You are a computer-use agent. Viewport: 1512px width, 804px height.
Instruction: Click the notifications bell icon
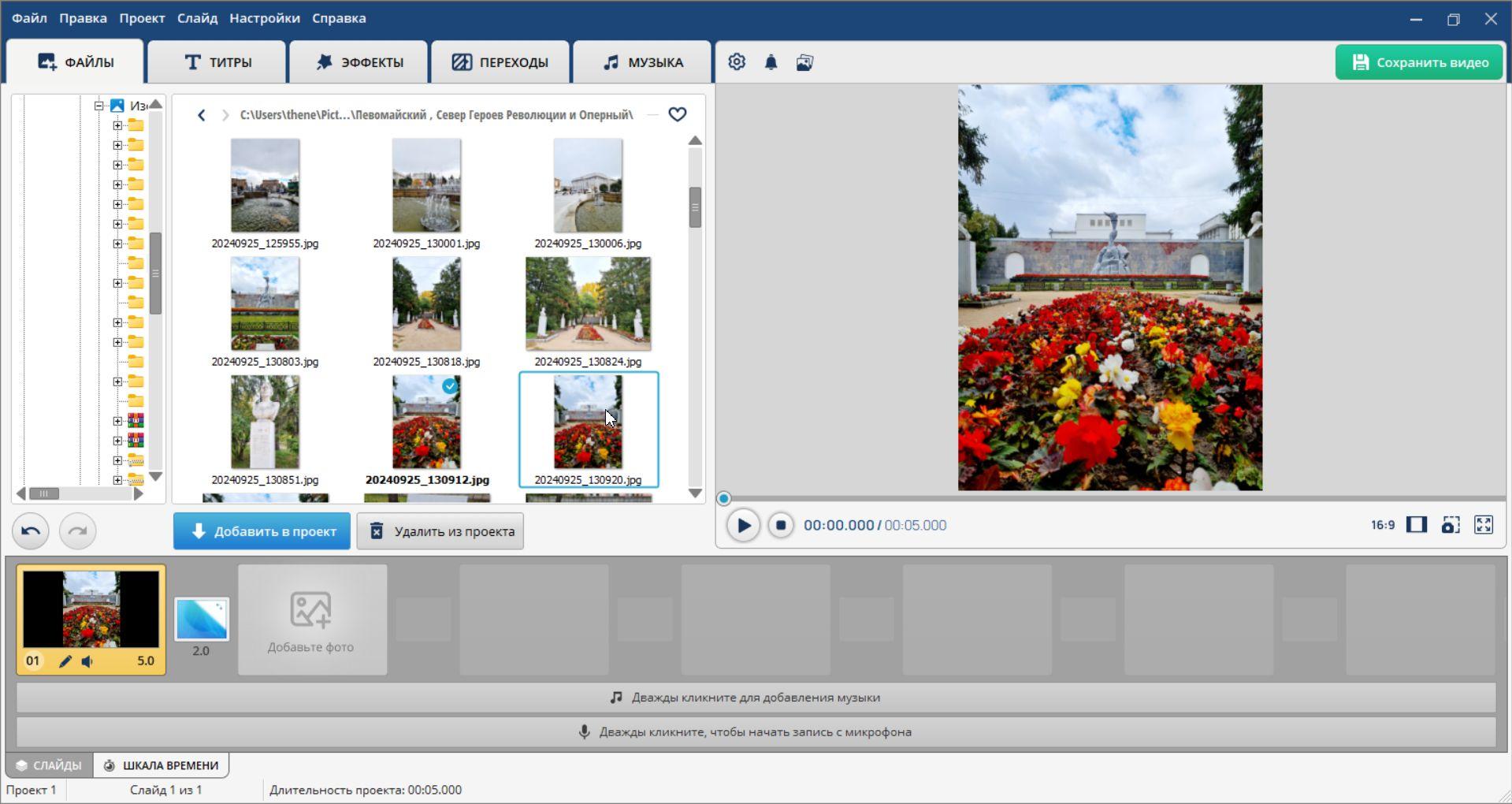[771, 62]
